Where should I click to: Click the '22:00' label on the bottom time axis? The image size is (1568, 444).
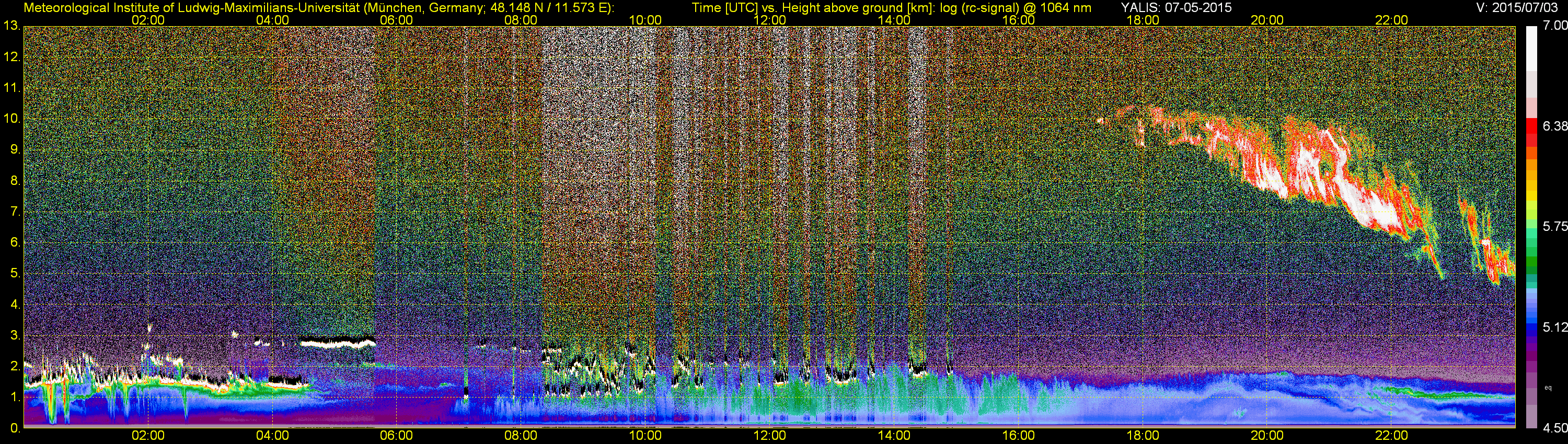tap(1391, 436)
